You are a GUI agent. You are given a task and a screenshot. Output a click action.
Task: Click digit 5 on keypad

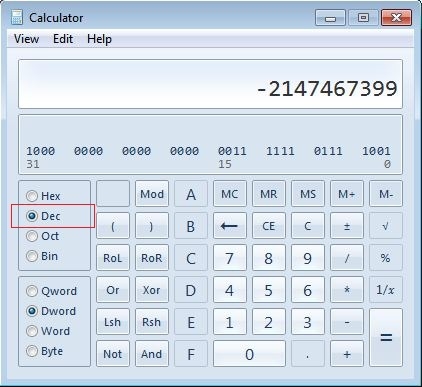point(269,290)
